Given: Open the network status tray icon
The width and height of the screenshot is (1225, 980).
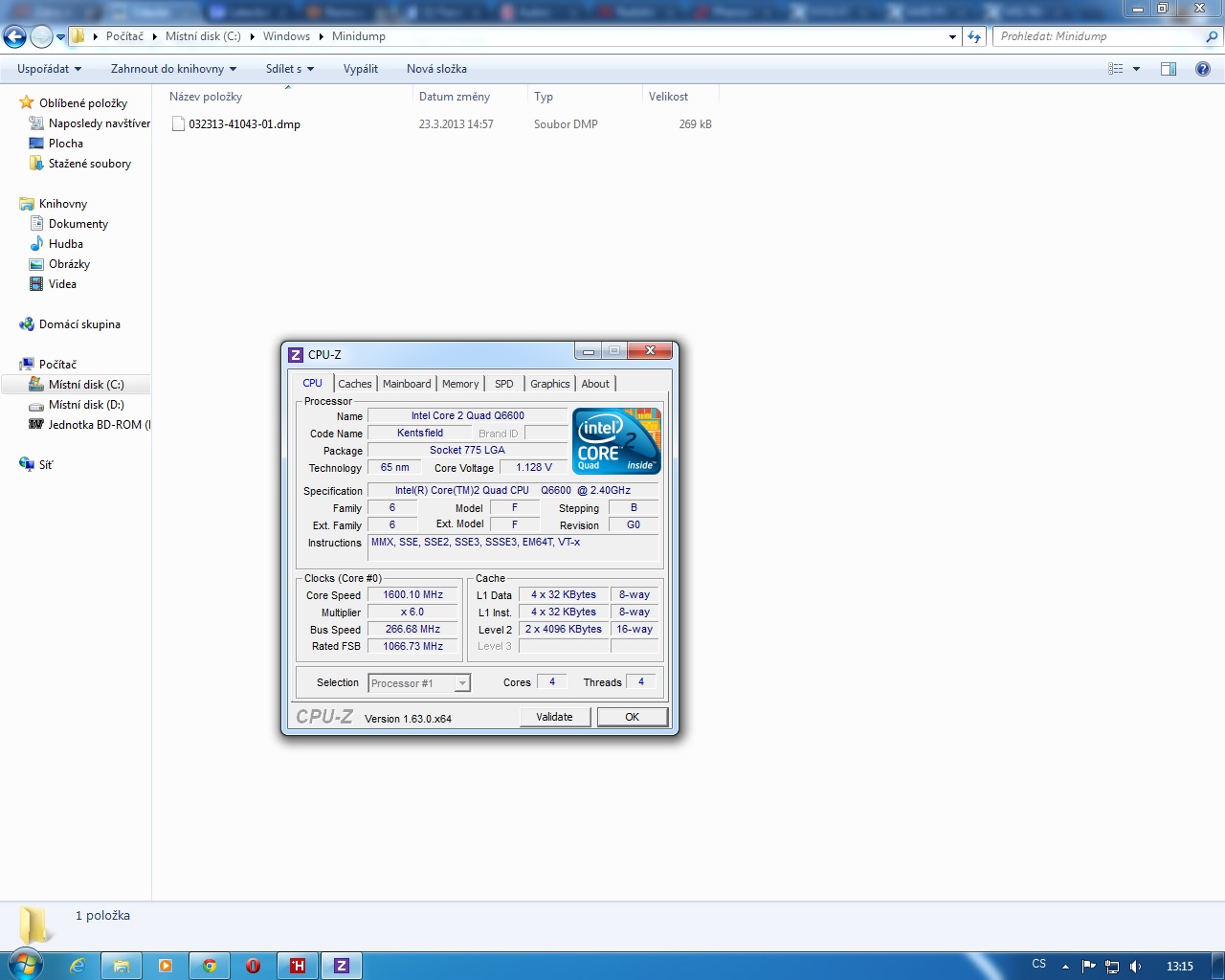Looking at the screenshot, I should point(1111,966).
